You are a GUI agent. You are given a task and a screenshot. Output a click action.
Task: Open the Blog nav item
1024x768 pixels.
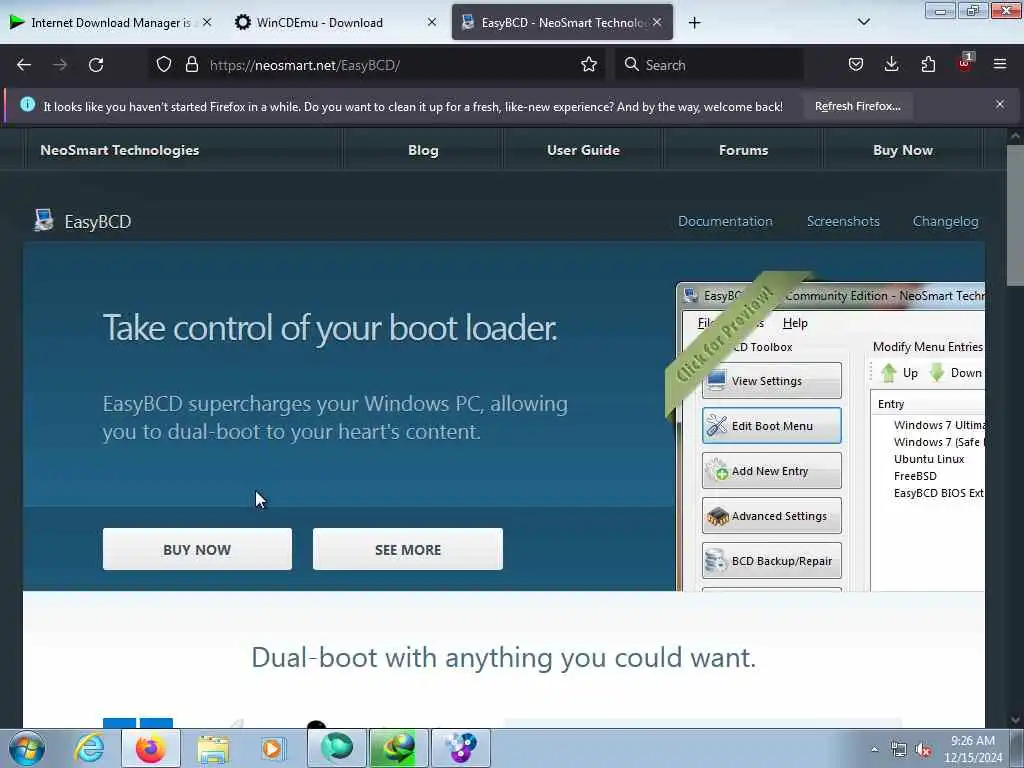[x=423, y=150]
